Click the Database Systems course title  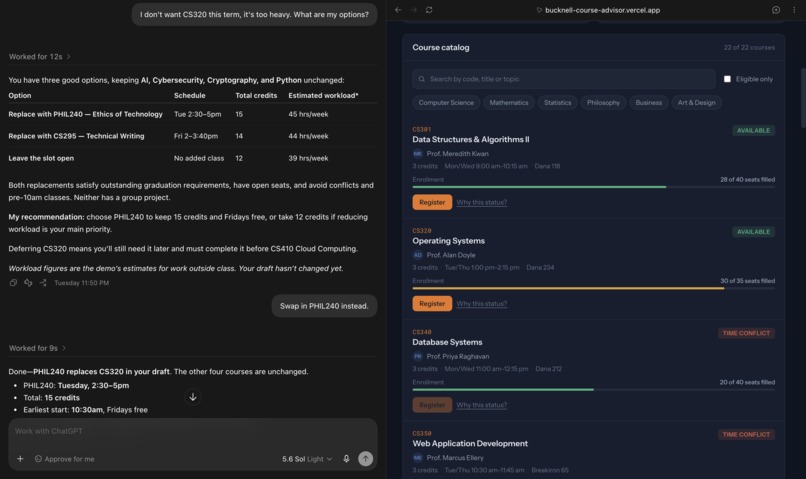tap(447, 342)
